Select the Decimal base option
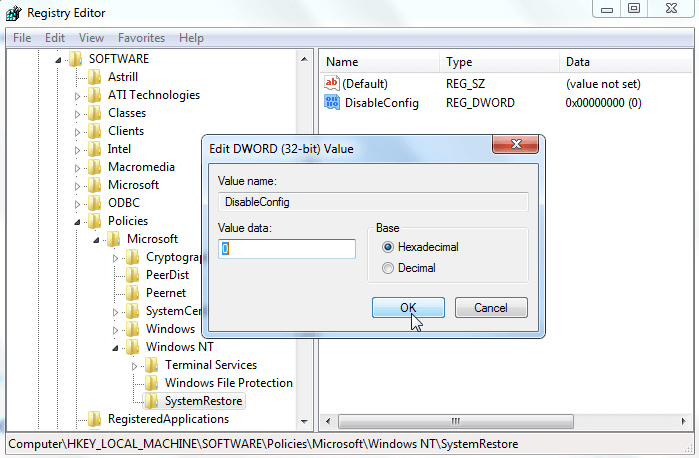Viewport: 699px width, 458px height. (x=388, y=268)
